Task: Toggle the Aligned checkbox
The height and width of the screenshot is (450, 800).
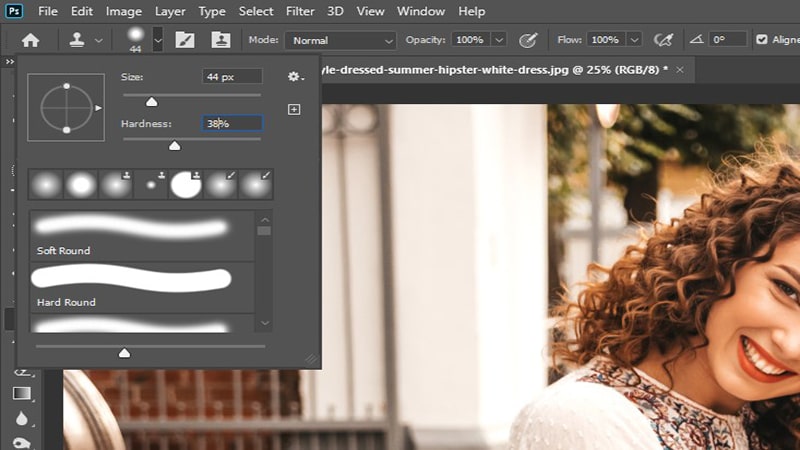Action: click(763, 40)
